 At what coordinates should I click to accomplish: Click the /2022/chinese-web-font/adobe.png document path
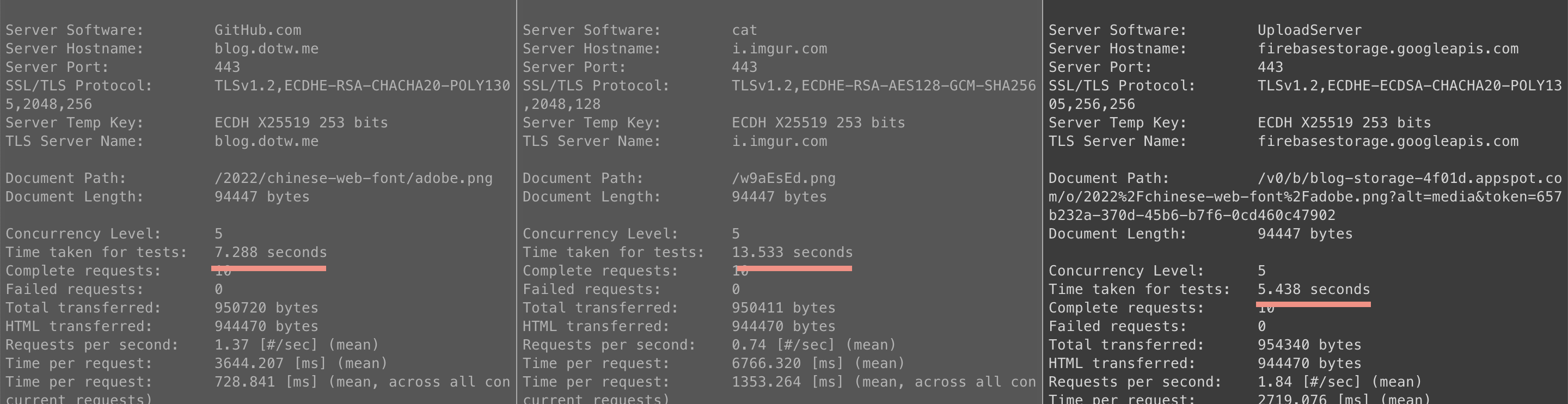tap(353, 178)
